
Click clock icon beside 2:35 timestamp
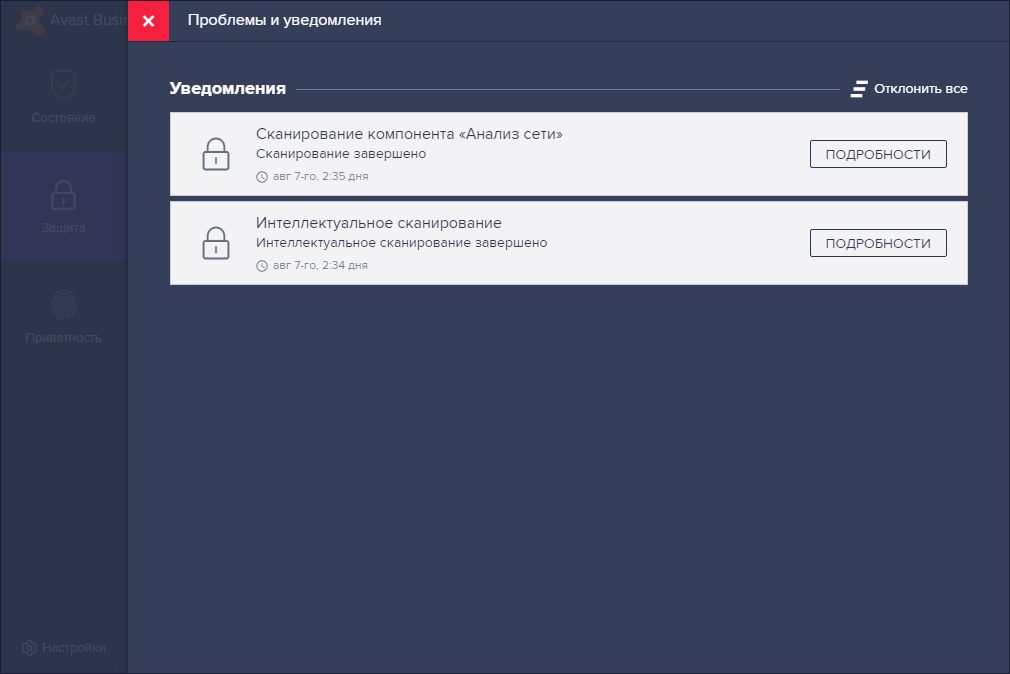[x=262, y=177]
